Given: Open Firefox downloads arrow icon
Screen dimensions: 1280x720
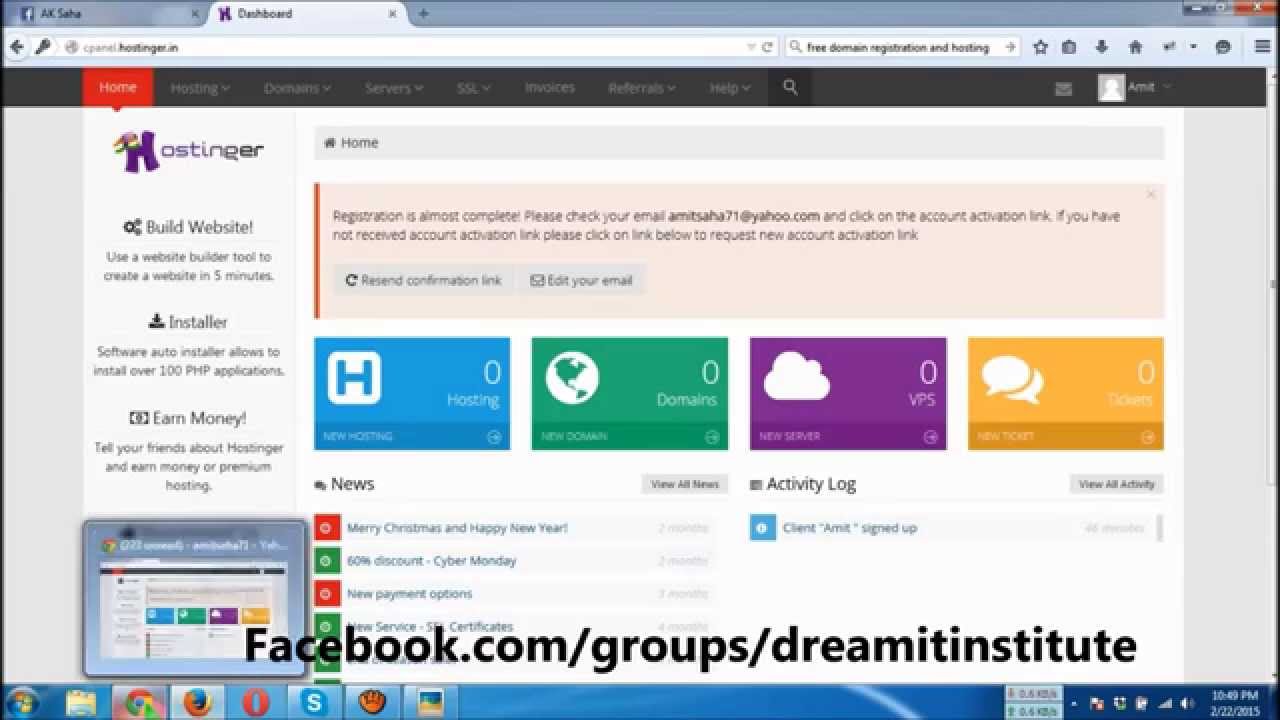Looking at the screenshot, I should pos(1102,47).
